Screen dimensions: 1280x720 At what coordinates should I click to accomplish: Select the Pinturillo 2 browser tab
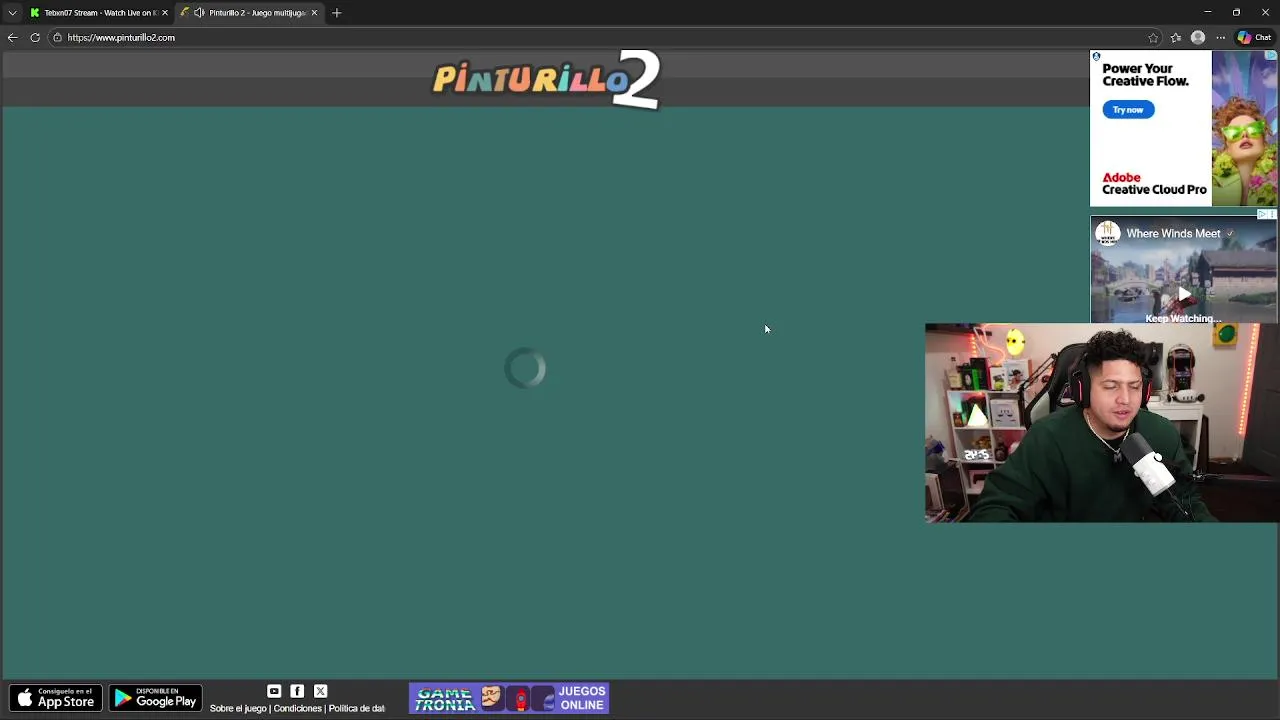click(x=249, y=13)
